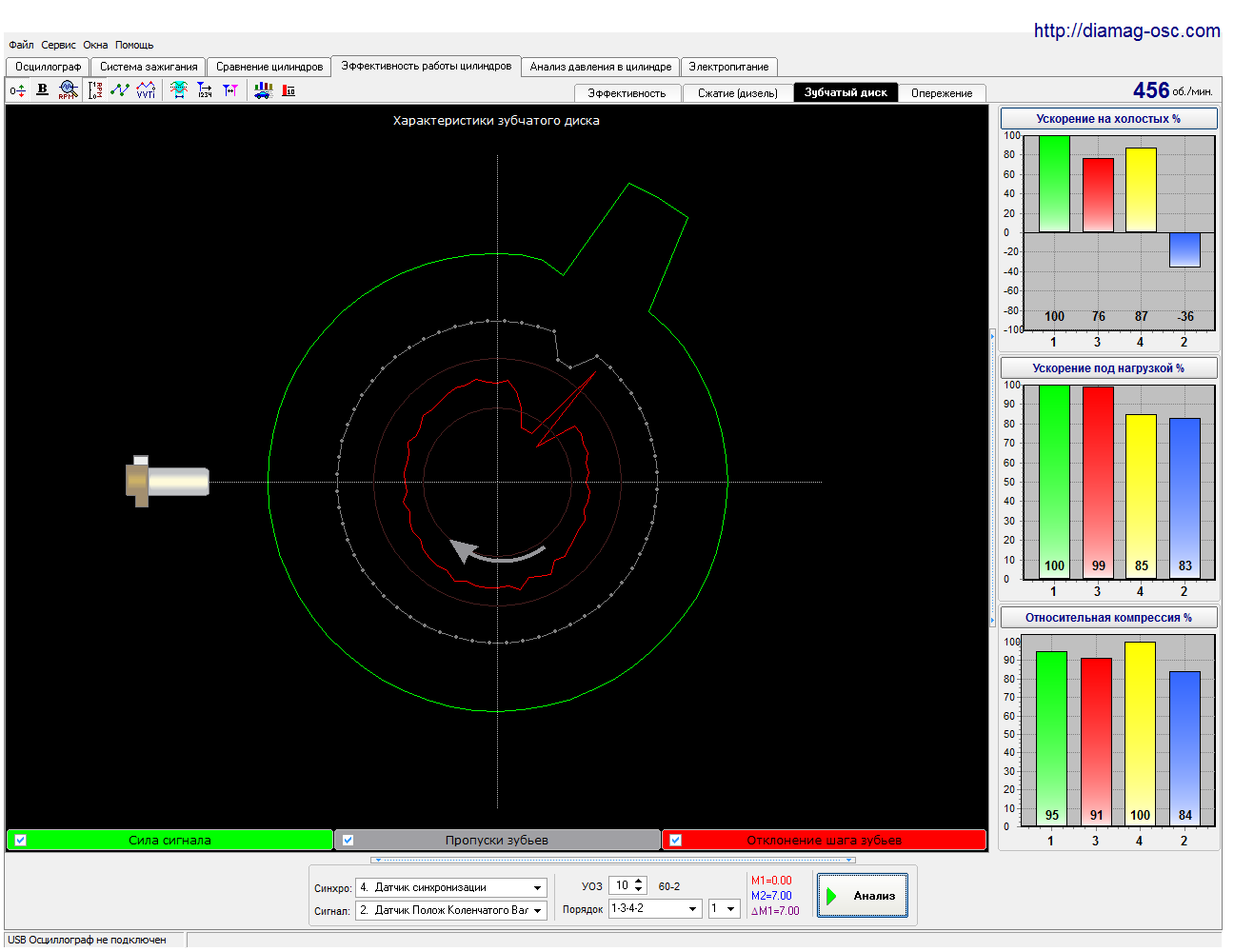Click the УОЗ value field showing 10
The image size is (1234, 952).
point(620,886)
